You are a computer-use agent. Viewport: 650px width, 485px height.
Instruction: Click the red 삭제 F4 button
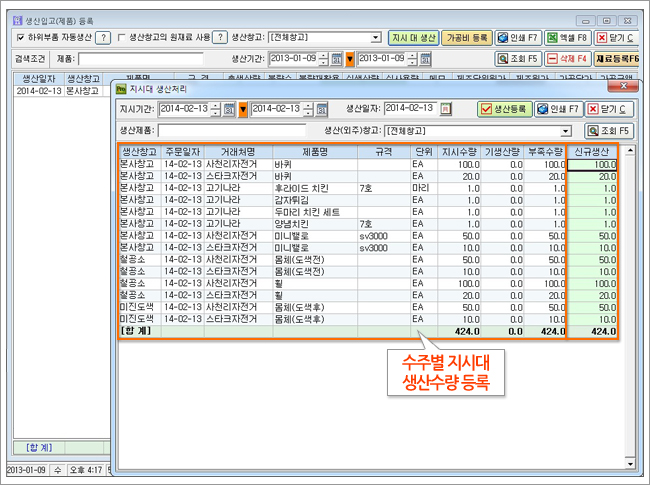tap(568, 59)
